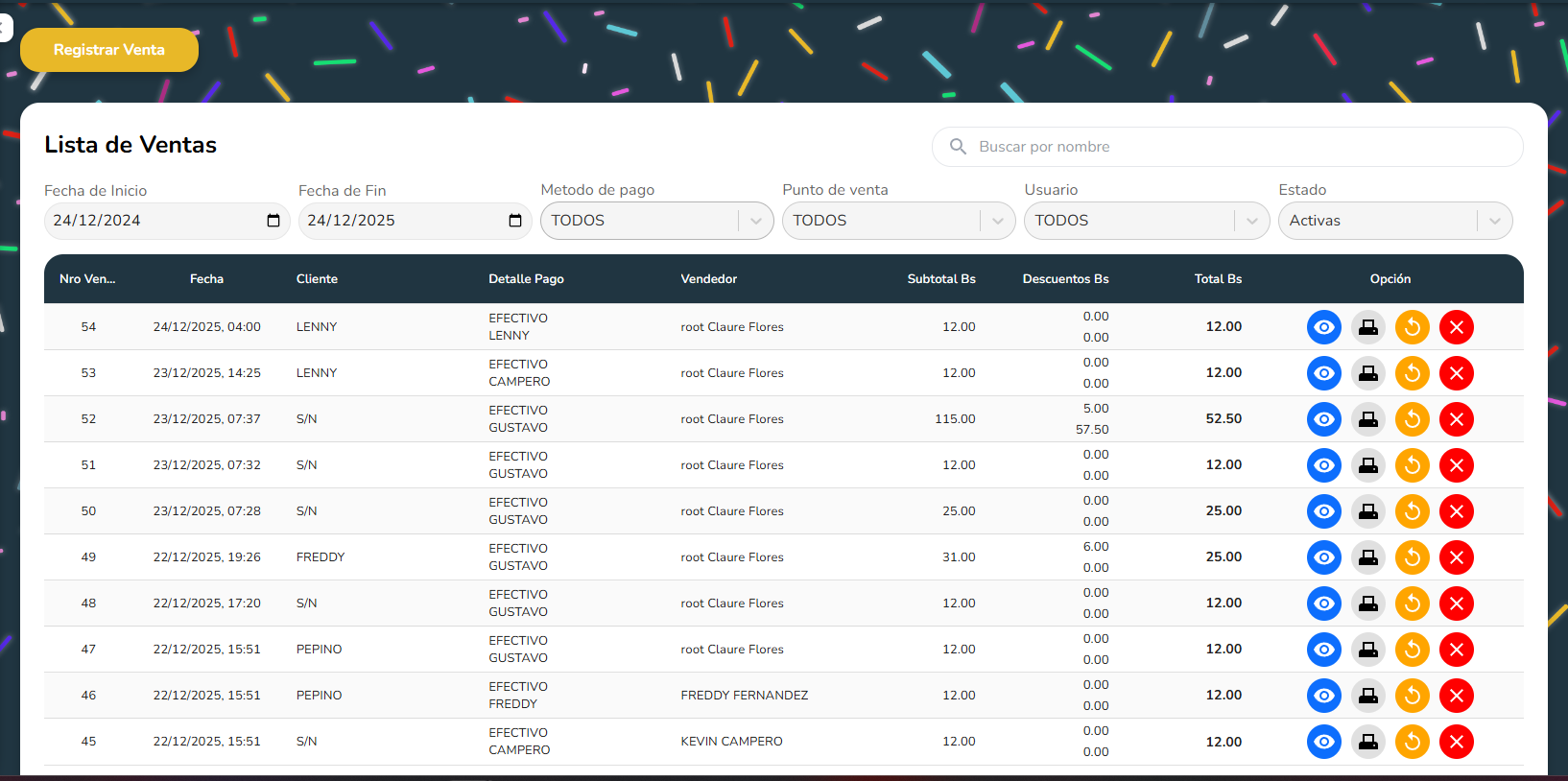Click the Fecha column header
1568x781 pixels.
[x=206, y=279]
